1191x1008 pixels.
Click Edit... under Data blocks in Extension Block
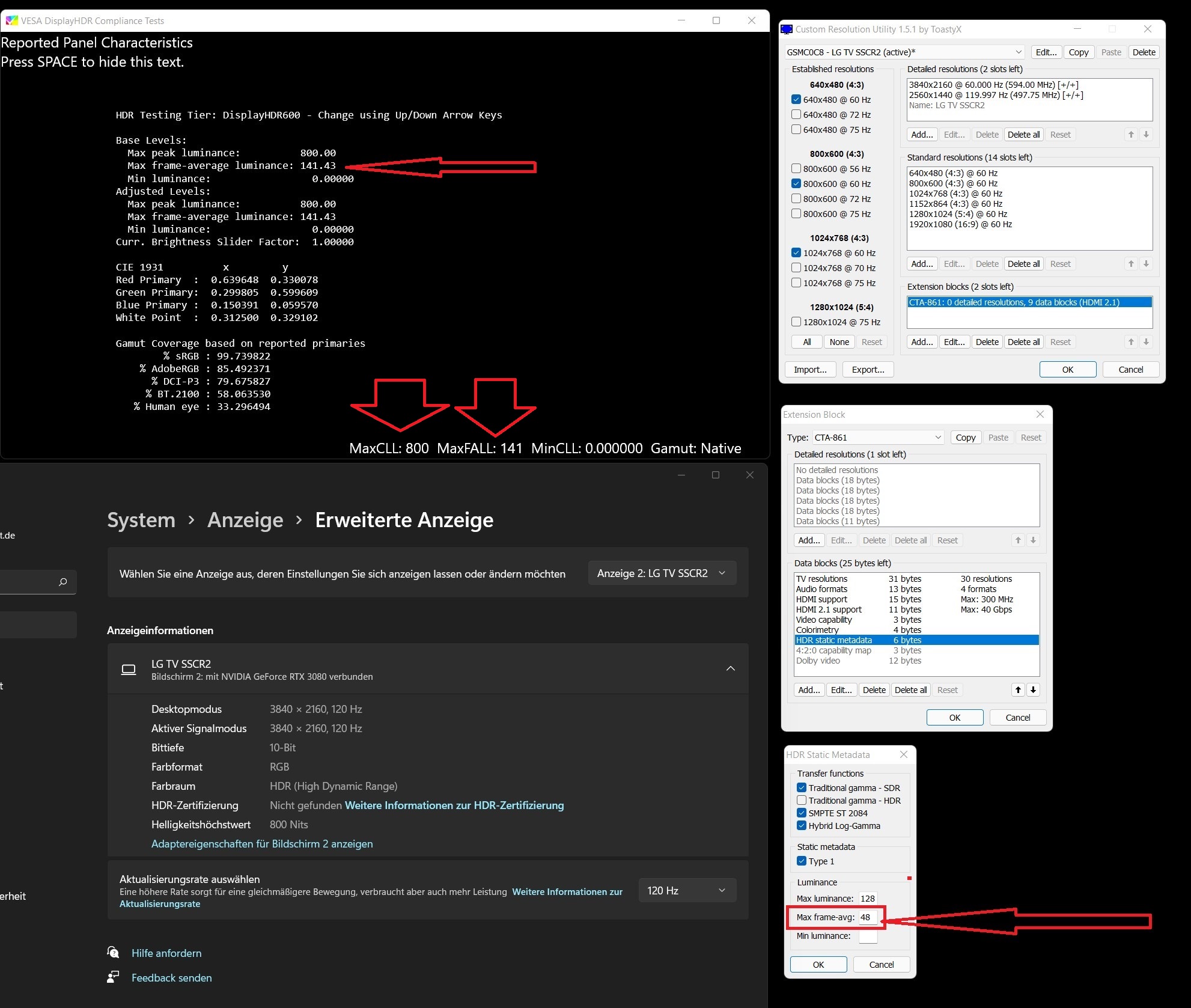point(841,690)
